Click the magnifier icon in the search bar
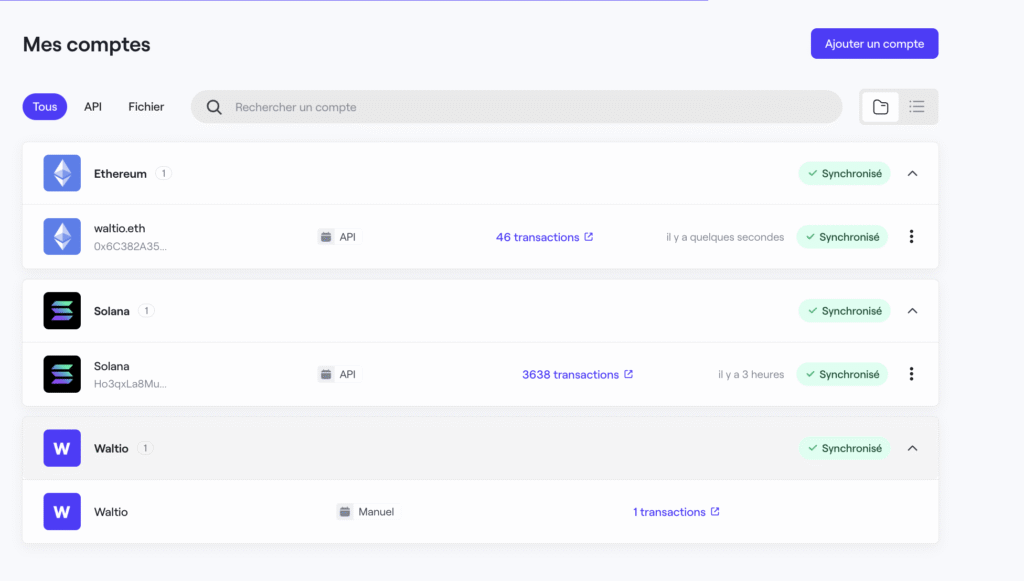This screenshot has width=1024, height=581. click(x=214, y=106)
